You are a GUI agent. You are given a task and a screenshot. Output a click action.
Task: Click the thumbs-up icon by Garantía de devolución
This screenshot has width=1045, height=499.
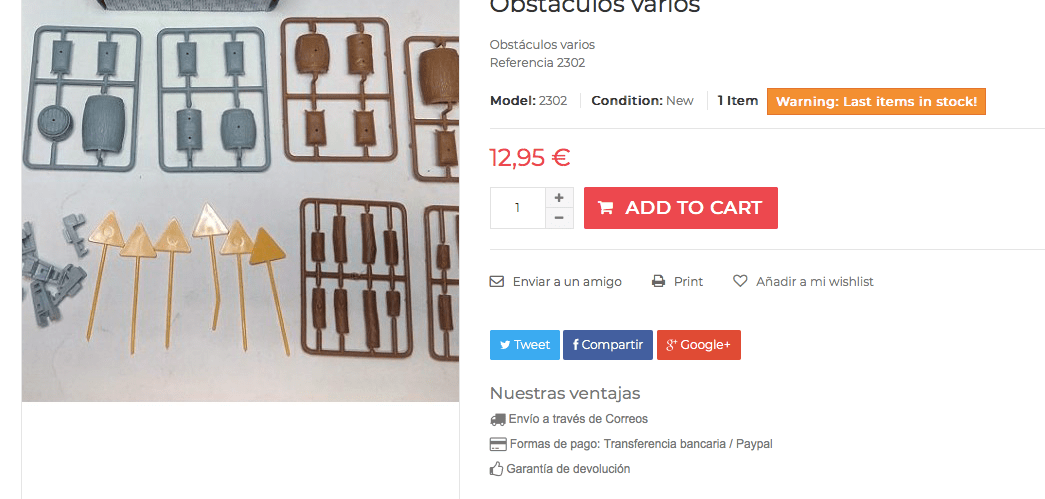[497, 469]
